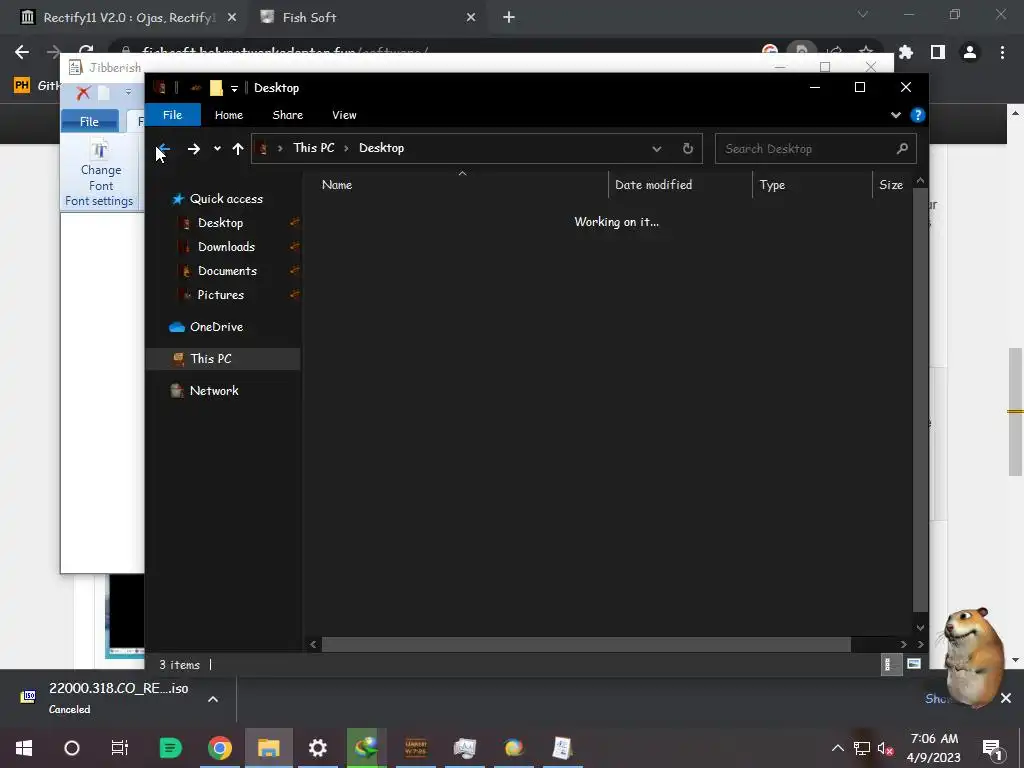Go back in File Explorer navigation
1024x768 pixels.
164,149
